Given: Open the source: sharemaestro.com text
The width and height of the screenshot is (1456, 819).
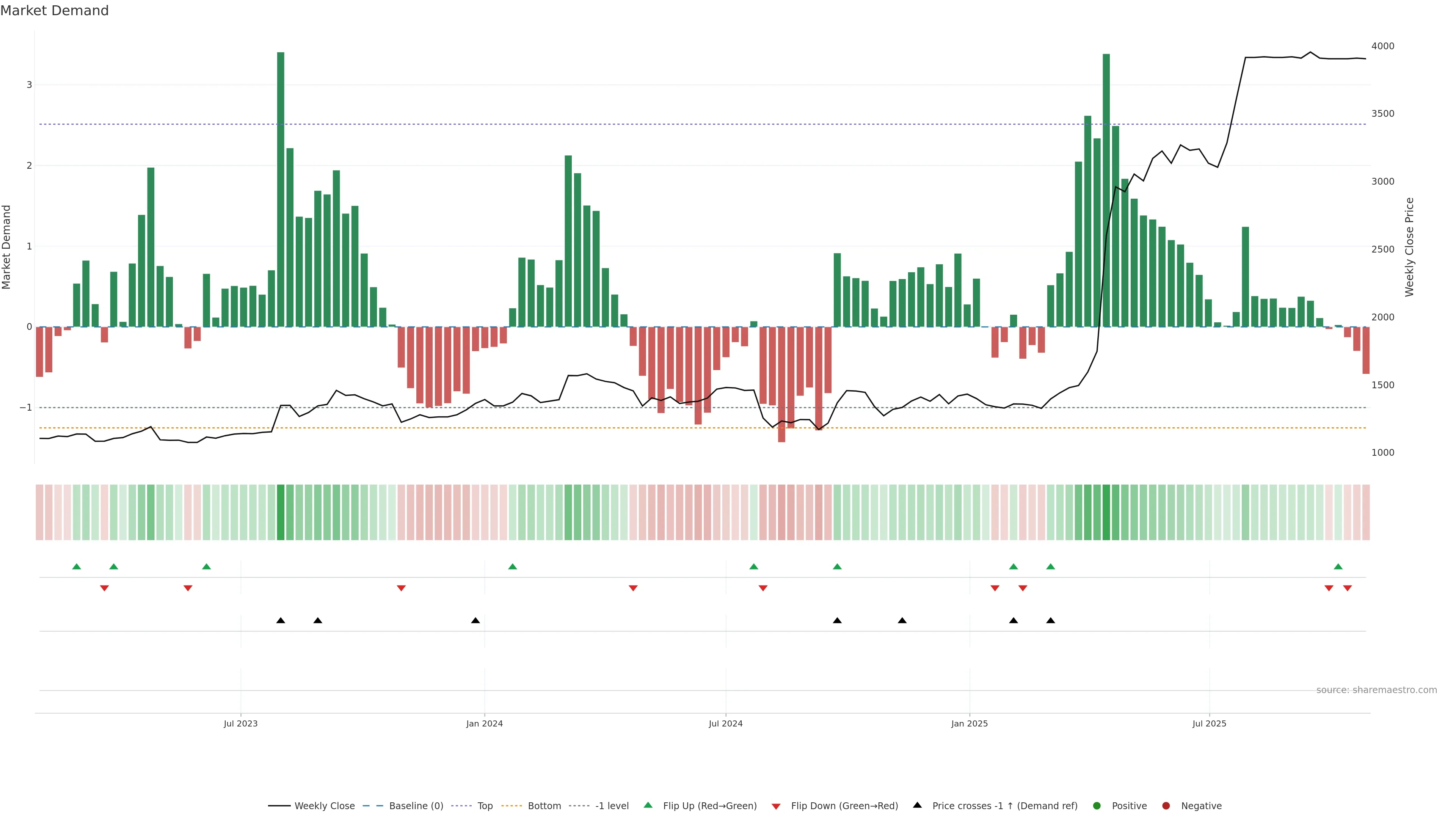Looking at the screenshot, I should [x=1376, y=690].
